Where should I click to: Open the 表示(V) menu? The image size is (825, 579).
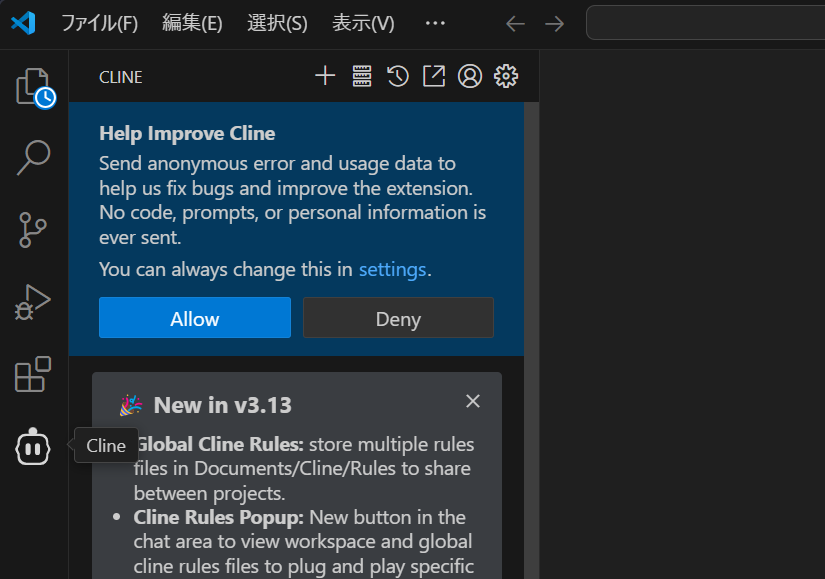tap(363, 23)
